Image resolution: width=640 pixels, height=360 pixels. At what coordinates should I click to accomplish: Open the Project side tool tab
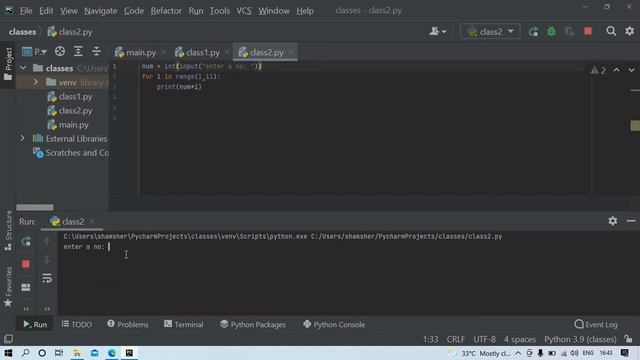8,64
